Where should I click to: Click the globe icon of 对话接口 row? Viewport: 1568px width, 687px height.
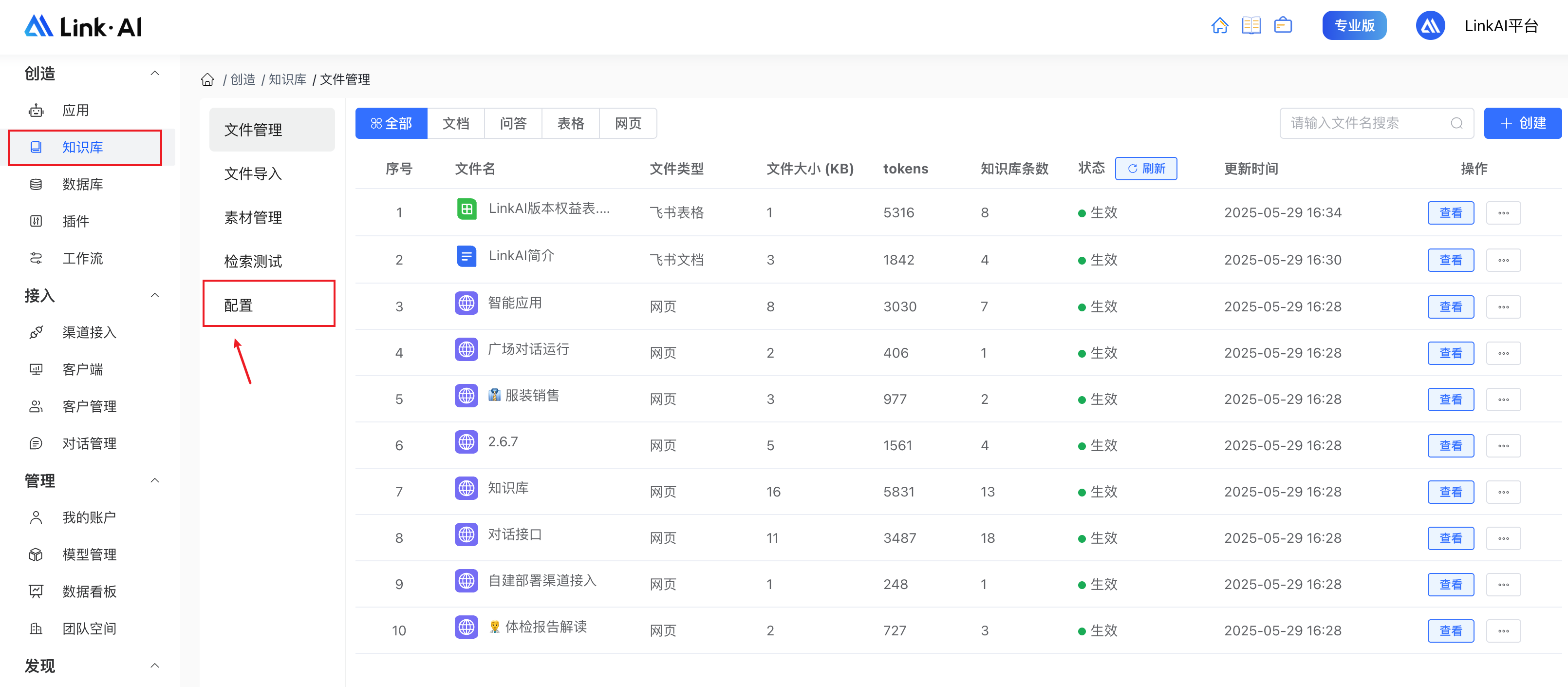coord(467,534)
